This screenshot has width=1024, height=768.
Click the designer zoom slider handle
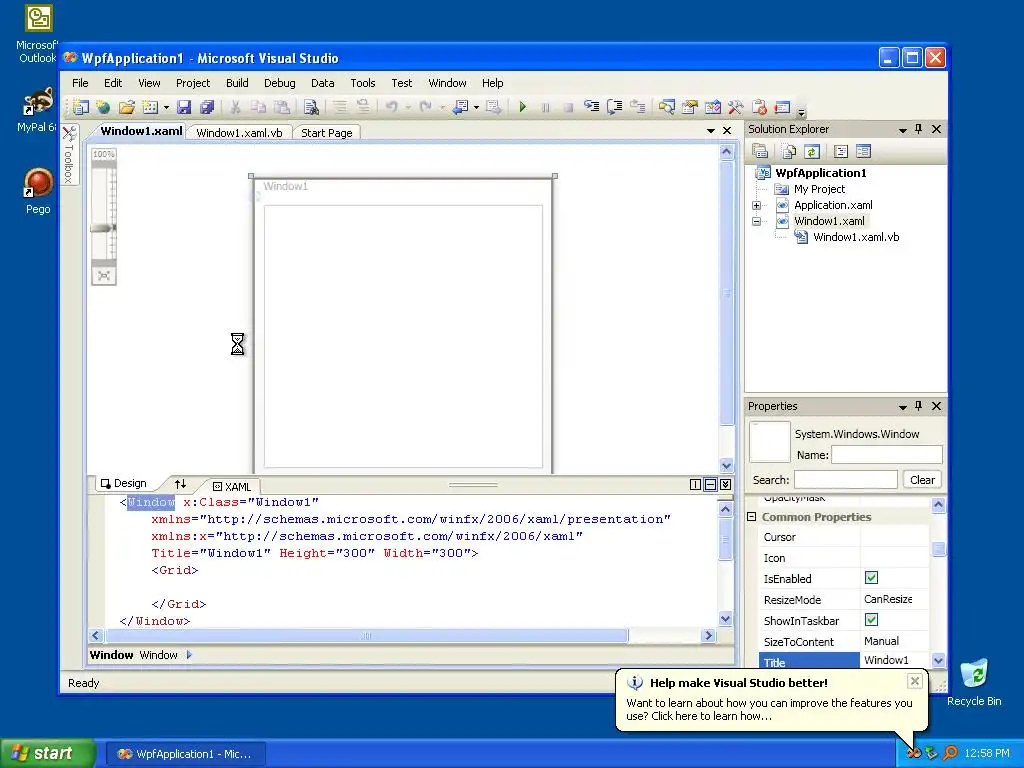coord(103,228)
